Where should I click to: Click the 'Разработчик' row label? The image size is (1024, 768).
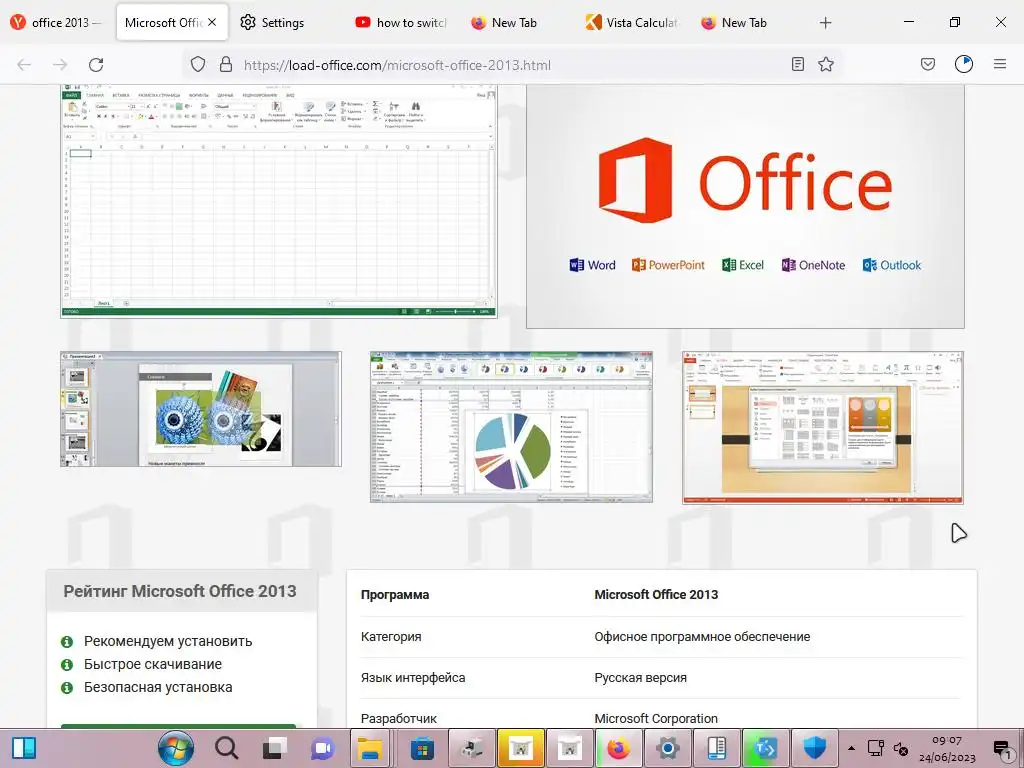pos(398,718)
